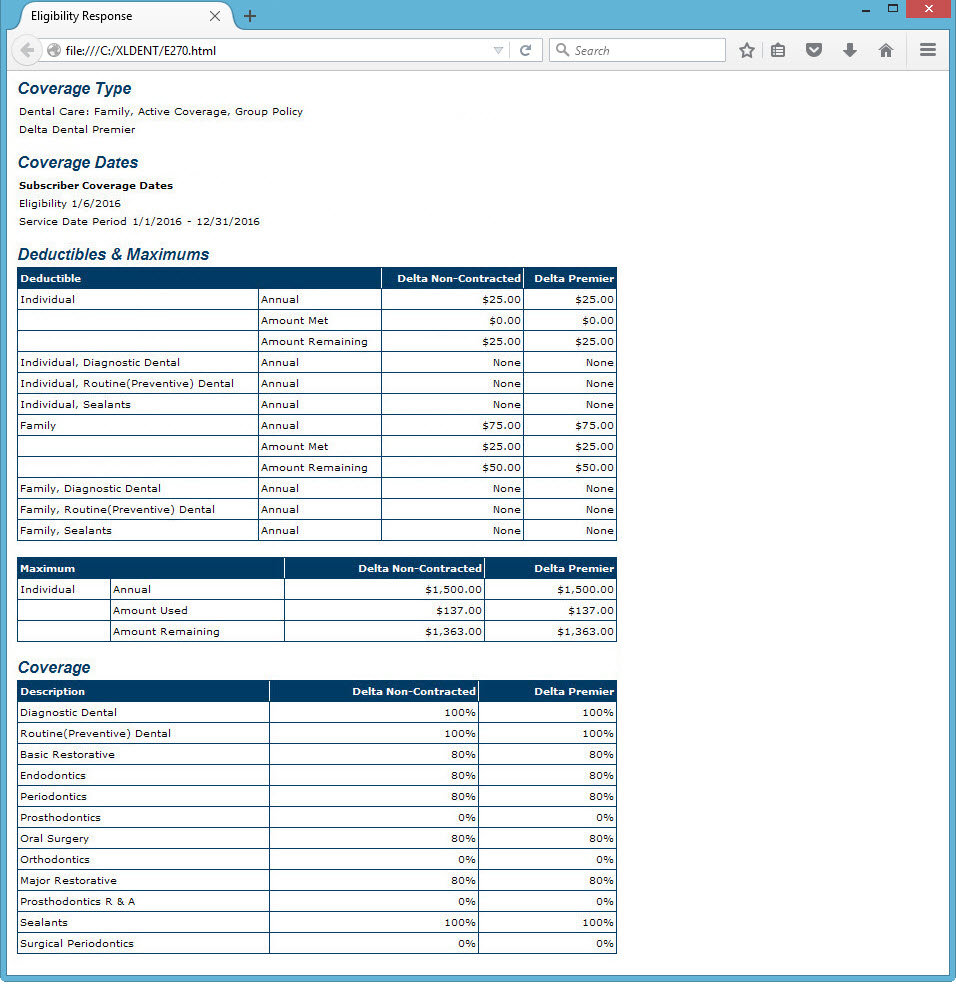Click 'Periodontics' coverage row
Image resolution: width=956 pixels, height=984 pixels.
coord(317,796)
